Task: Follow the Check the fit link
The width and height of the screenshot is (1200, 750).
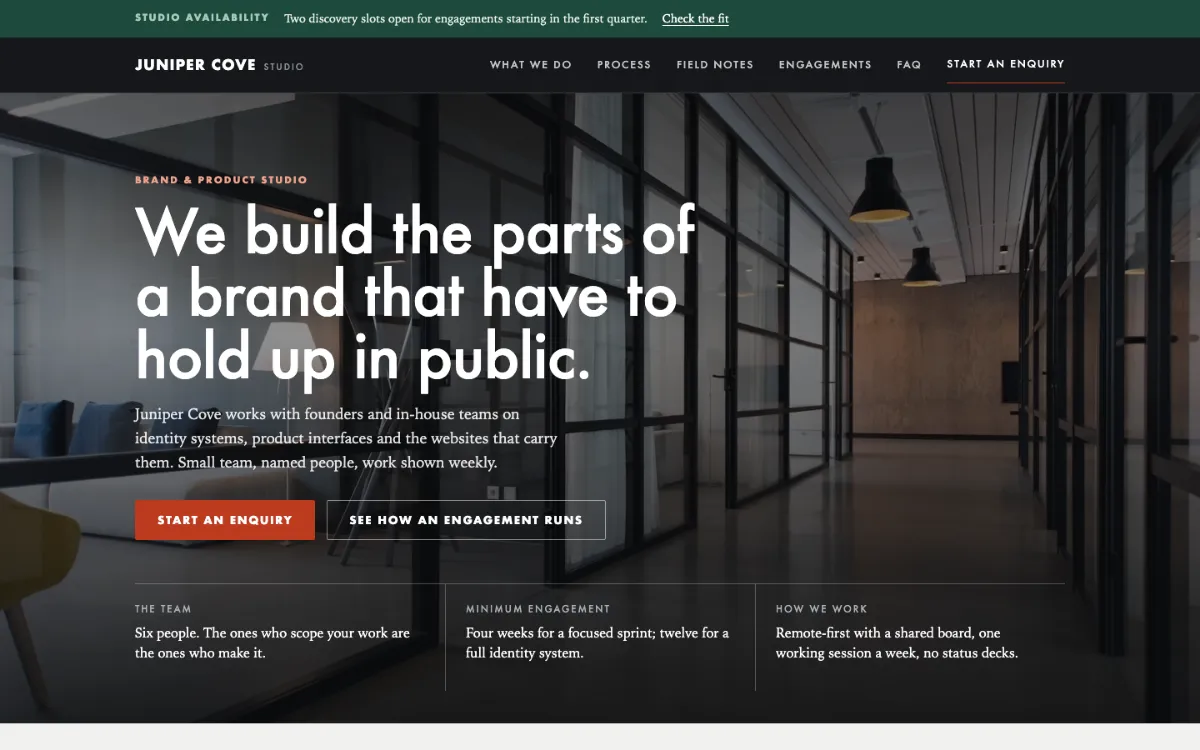Action: (695, 19)
